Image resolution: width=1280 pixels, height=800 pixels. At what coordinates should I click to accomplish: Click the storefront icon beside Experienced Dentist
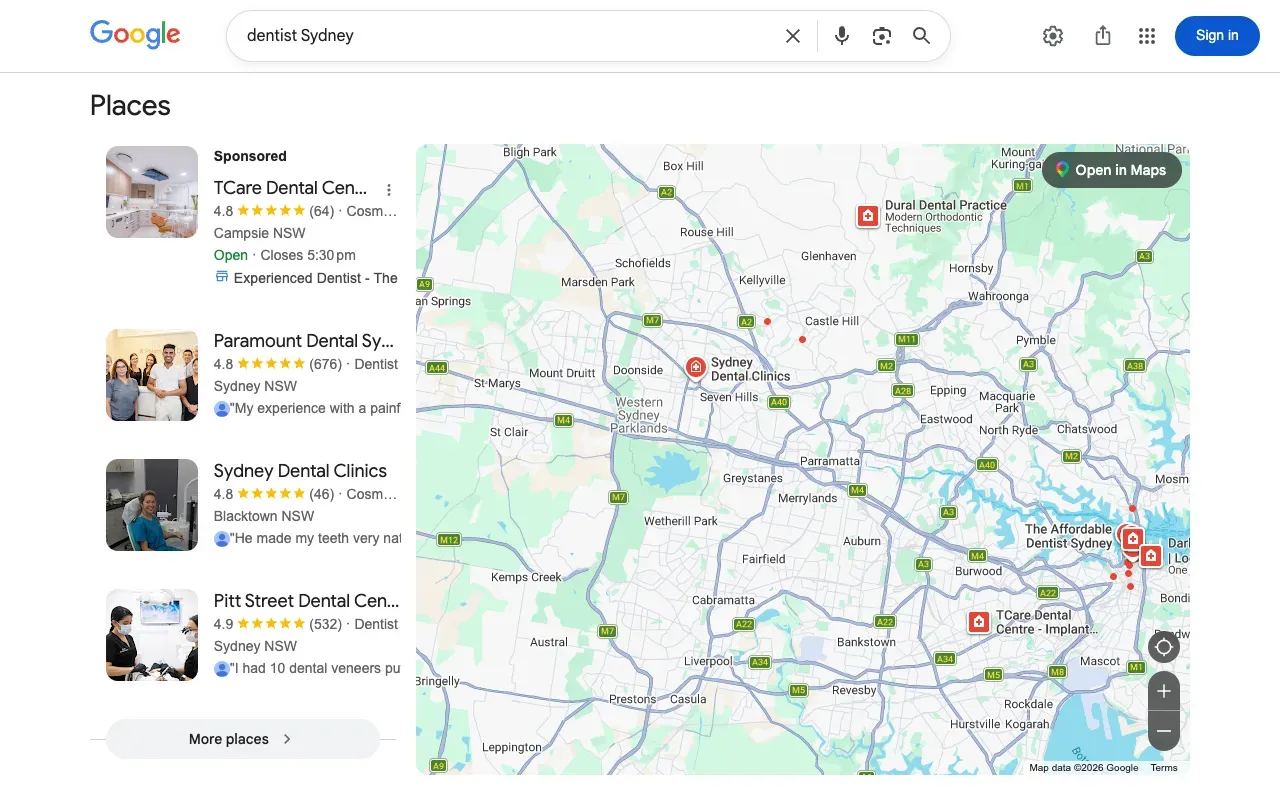(222, 277)
